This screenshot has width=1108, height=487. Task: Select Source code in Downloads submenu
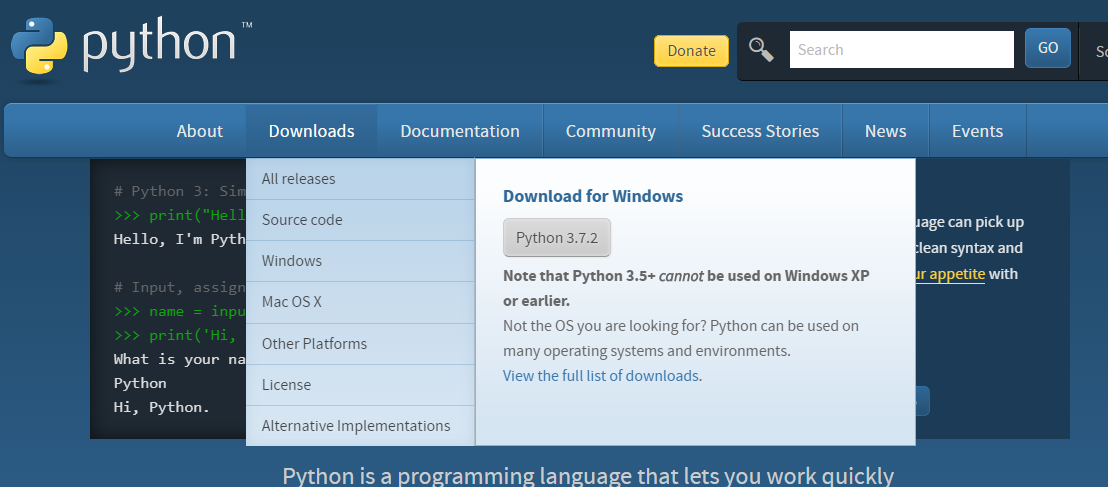pyautogui.click(x=302, y=220)
